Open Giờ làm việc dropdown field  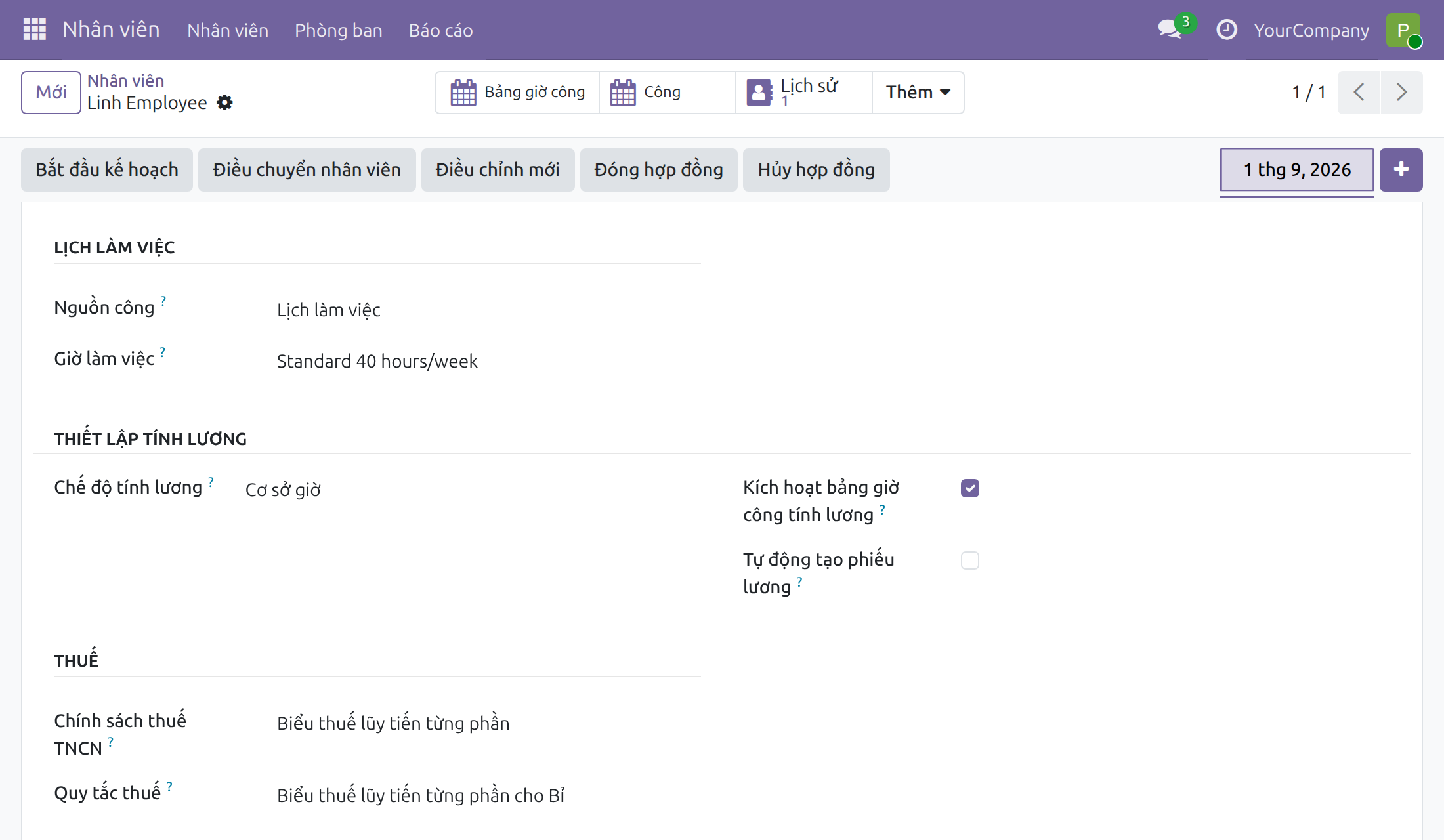click(x=488, y=361)
